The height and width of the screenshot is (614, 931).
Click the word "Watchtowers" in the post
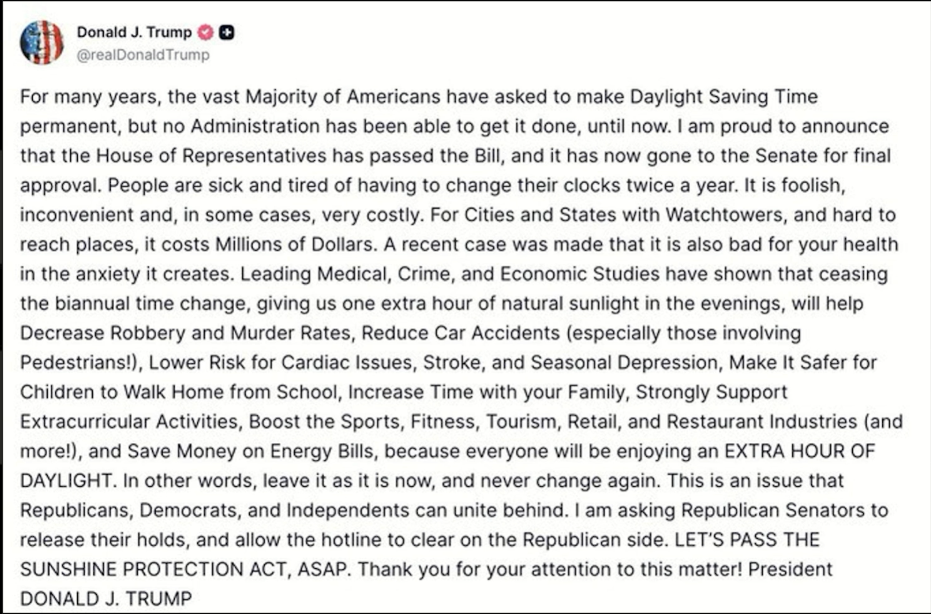click(726, 214)
